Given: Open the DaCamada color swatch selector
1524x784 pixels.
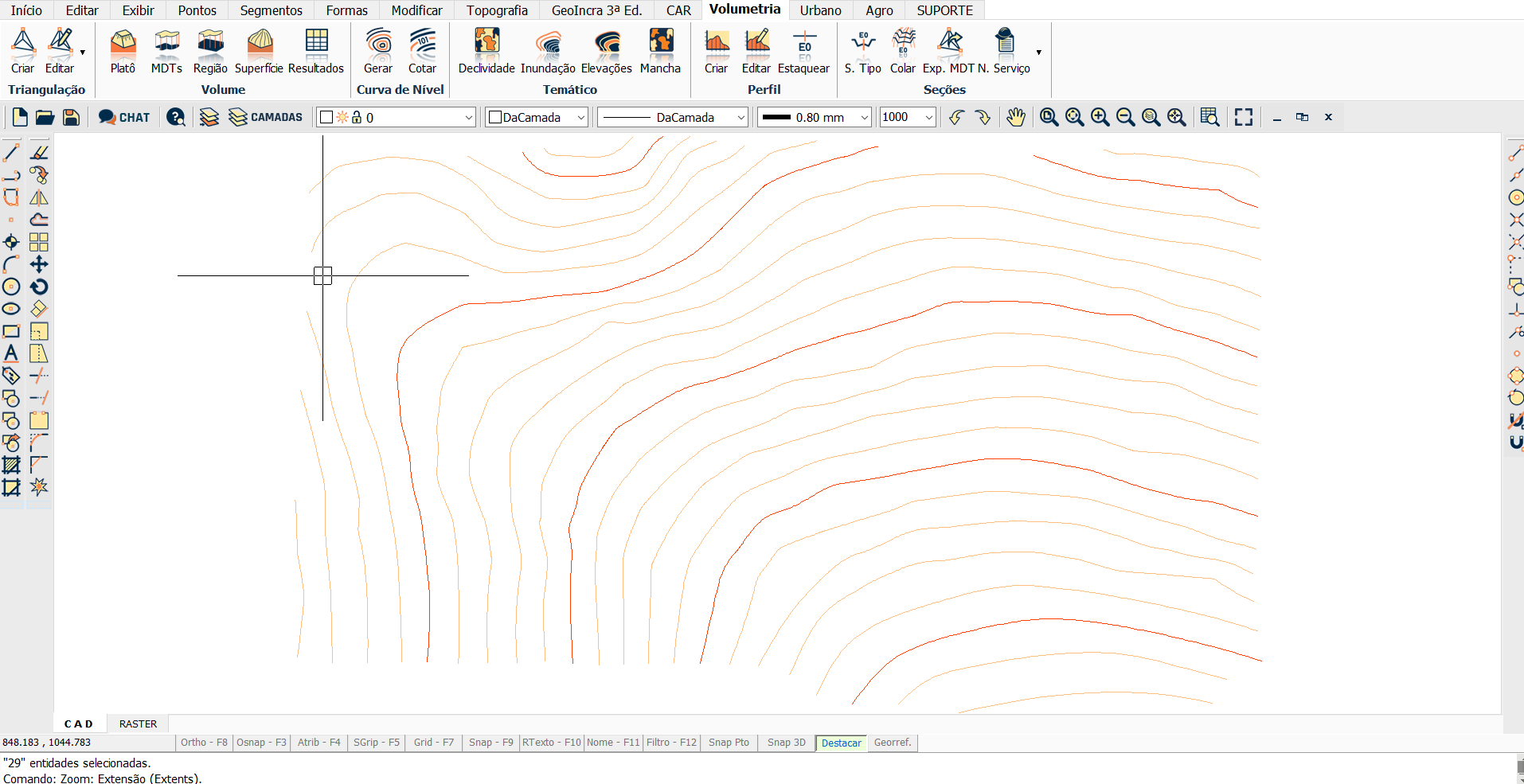Looking at the screenshot, I should [537, 118].
